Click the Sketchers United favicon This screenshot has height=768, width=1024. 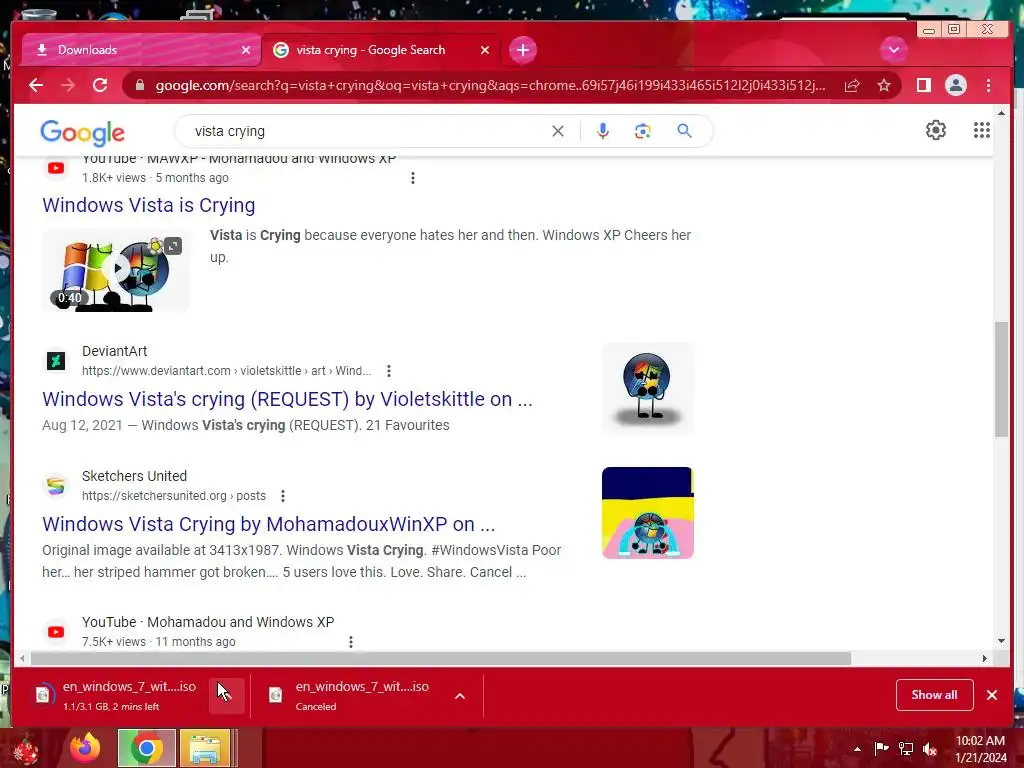pos(56,486)
